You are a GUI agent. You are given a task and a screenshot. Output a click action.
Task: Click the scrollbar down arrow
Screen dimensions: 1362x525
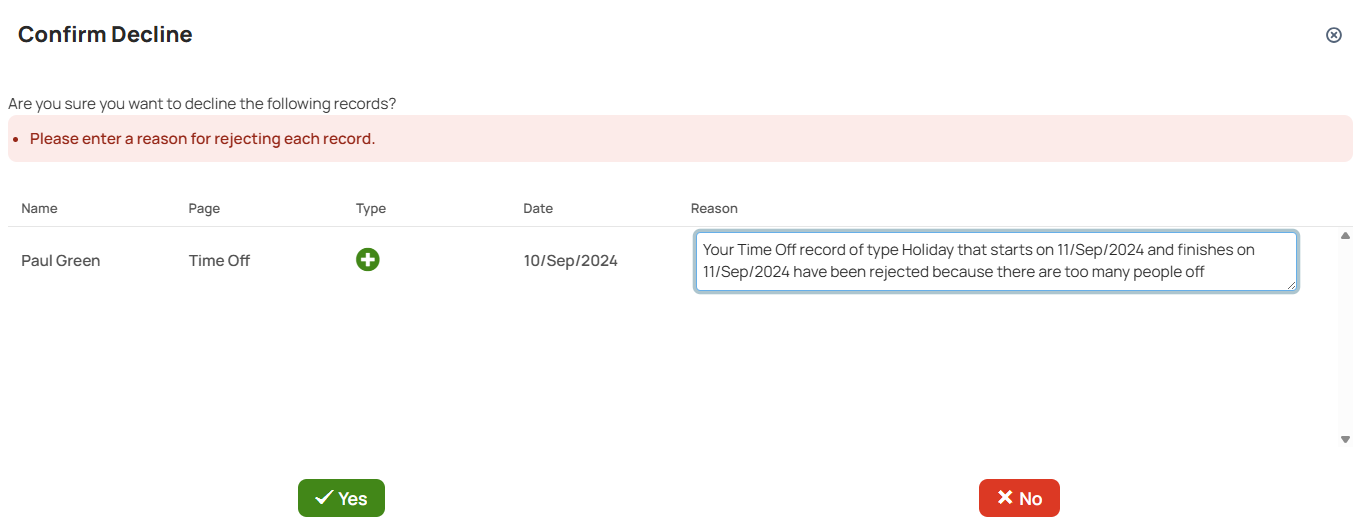coord(1345,439)
